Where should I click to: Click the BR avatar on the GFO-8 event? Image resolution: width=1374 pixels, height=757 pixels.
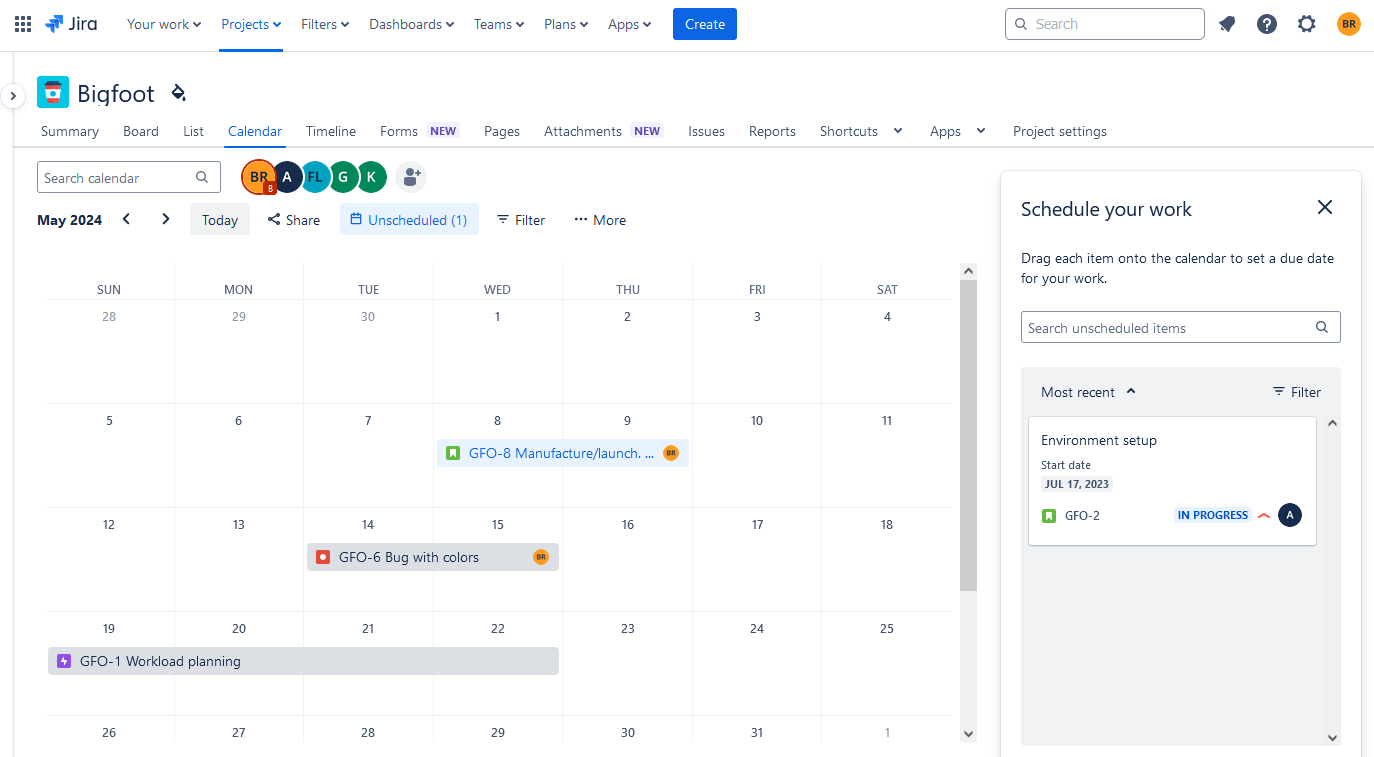click(671, 453)
